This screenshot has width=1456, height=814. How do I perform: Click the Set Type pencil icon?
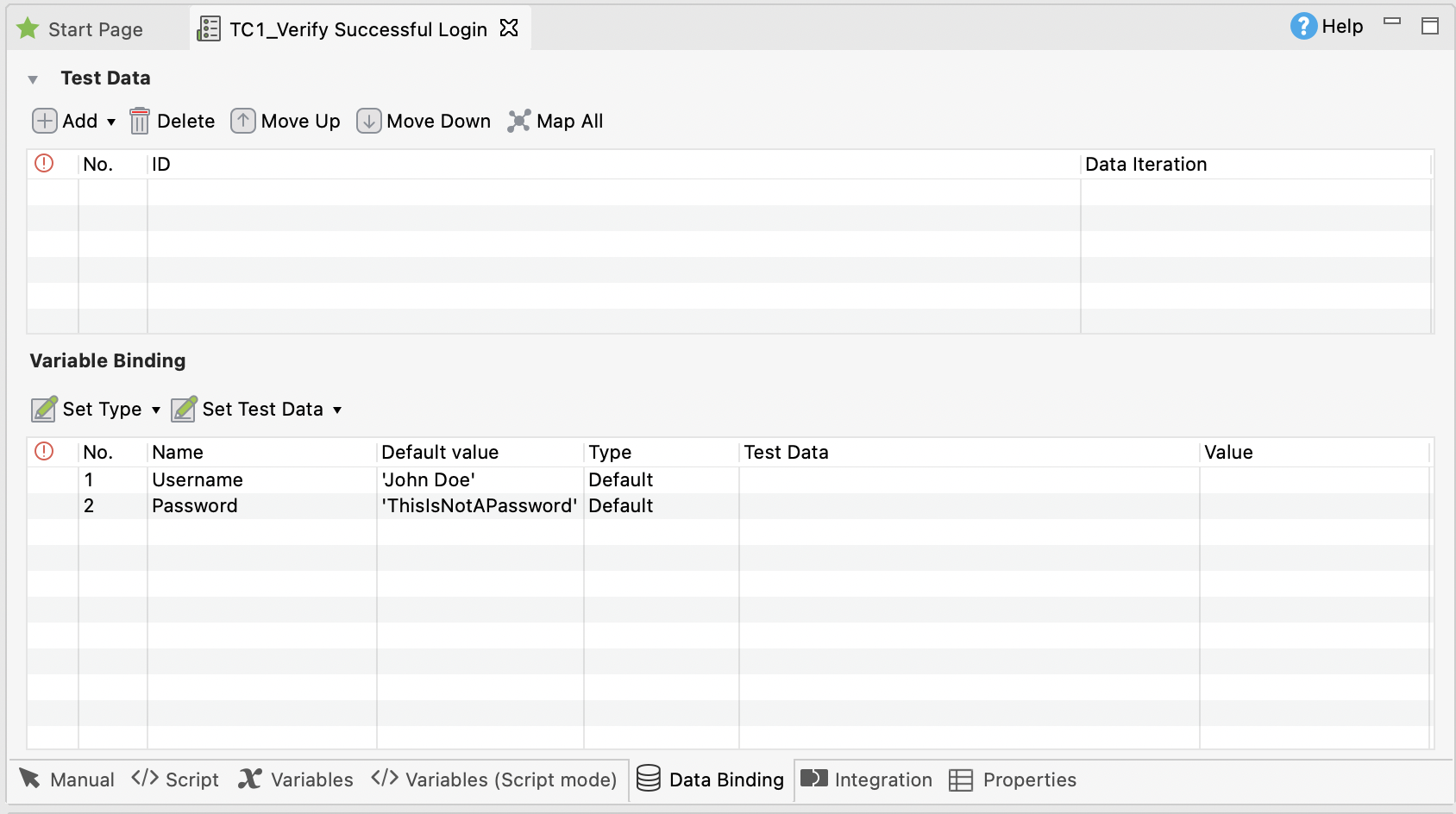click(42, 409)
